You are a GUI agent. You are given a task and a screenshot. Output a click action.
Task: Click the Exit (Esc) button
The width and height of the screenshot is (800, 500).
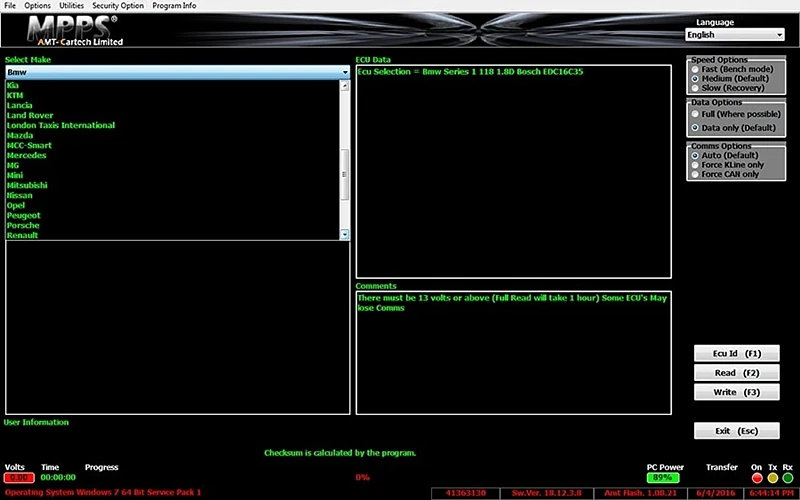(737, 431)
